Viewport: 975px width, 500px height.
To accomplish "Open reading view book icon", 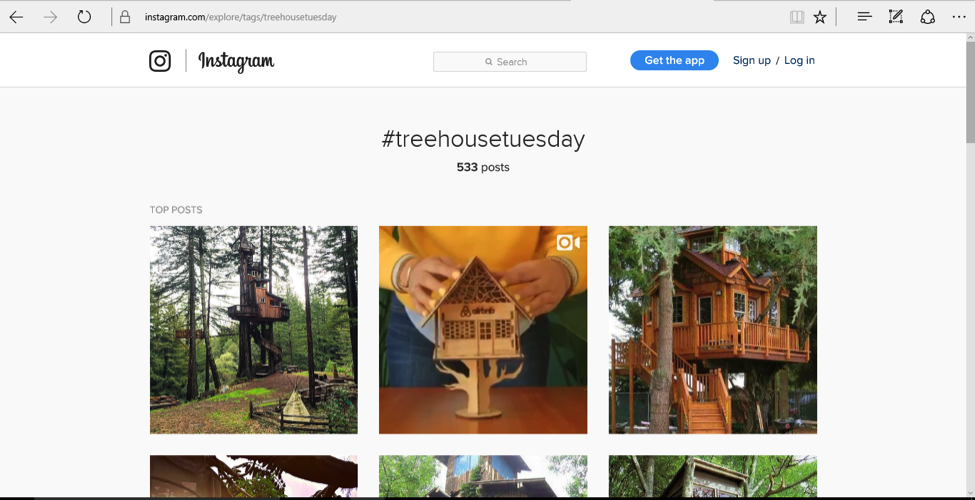I will (x=797, y=17).
